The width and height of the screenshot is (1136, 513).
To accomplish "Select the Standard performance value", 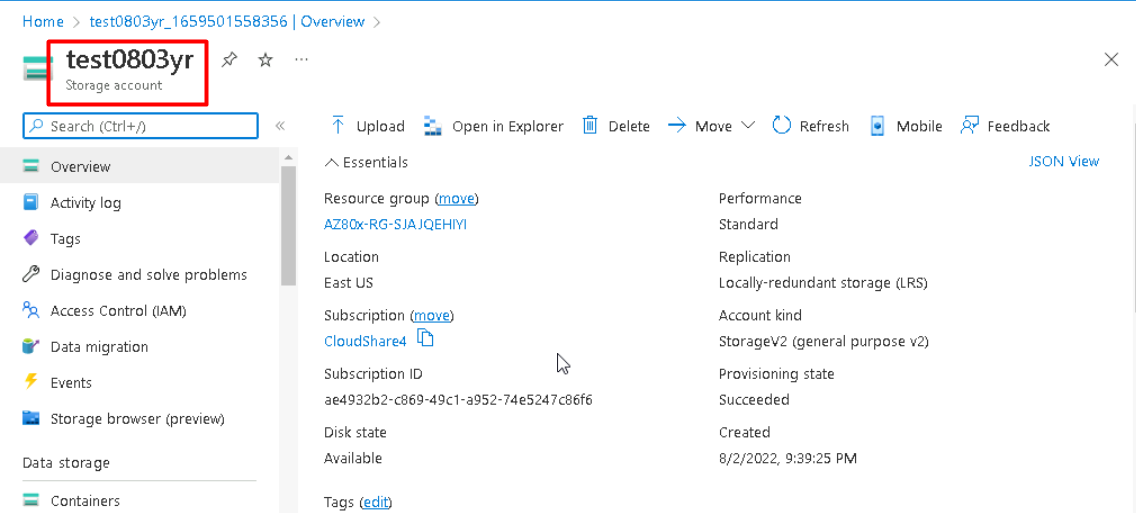I will click(x=748, y=225).
